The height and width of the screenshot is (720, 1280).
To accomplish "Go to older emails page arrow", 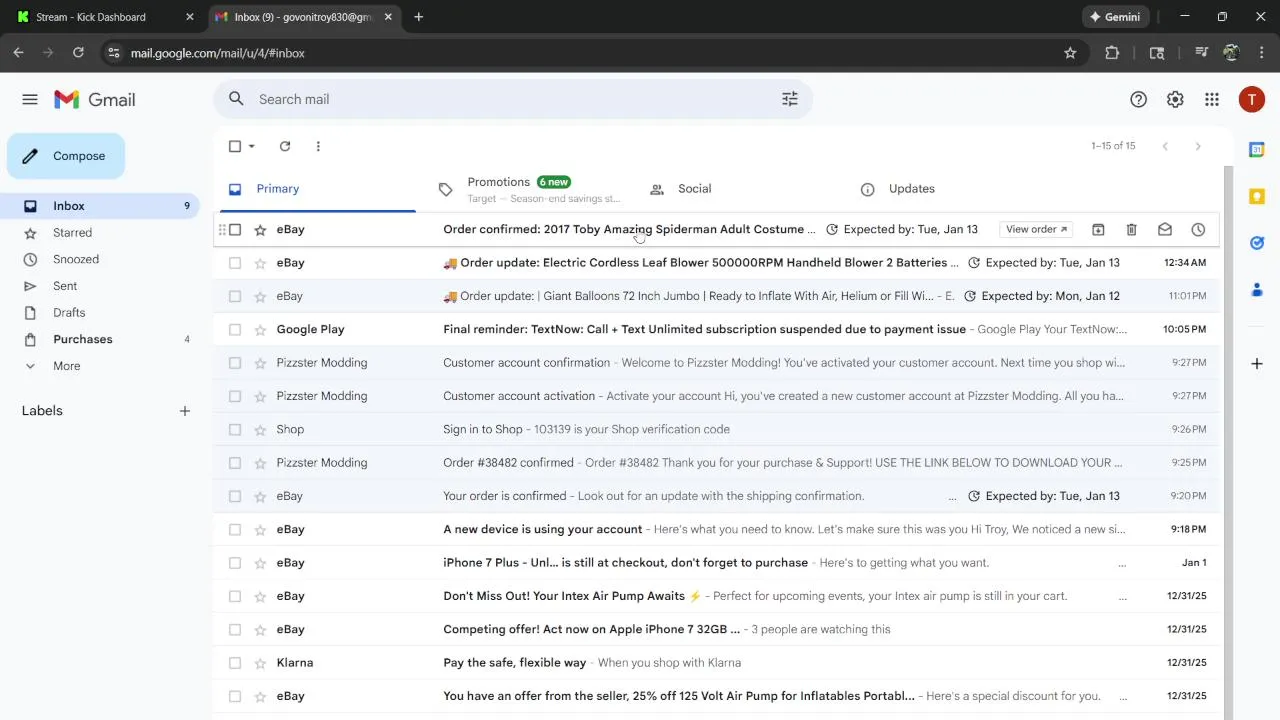I will click(x=1198, y=146).
